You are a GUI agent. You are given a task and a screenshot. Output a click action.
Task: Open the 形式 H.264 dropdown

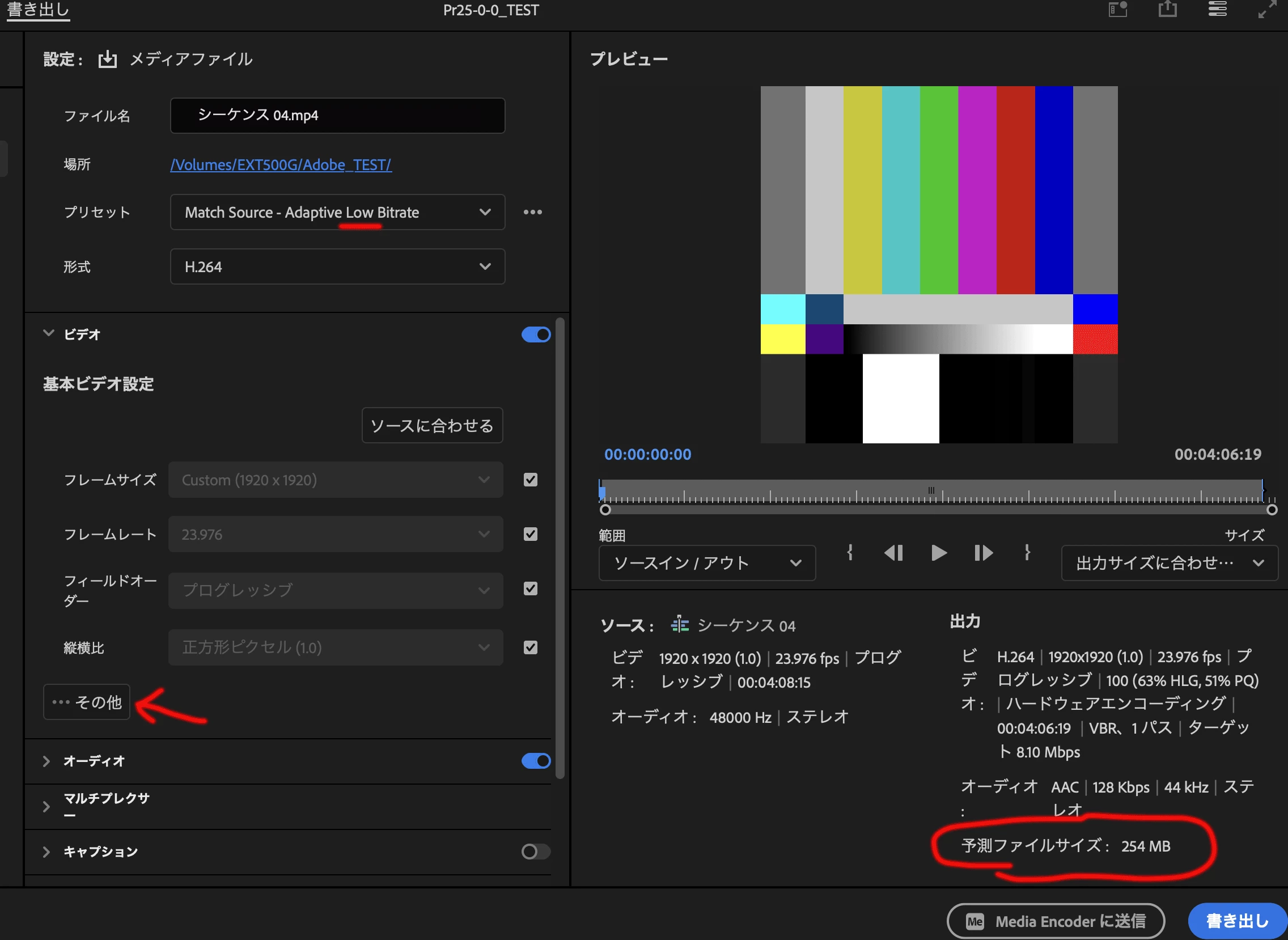pyautogui.click(x=337, y=267)
